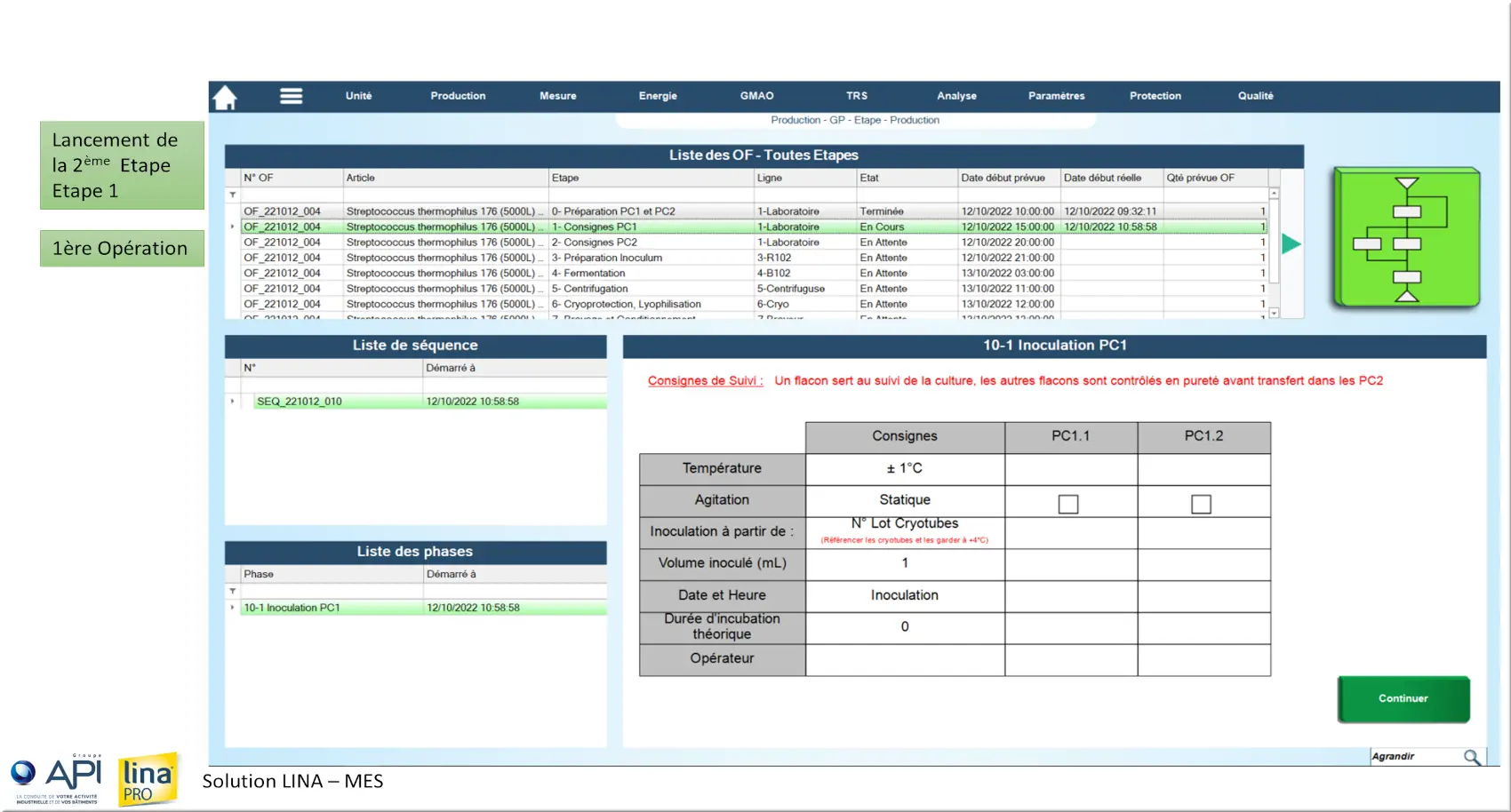Select the 4- Fermentation row
This screenshot has width=1511, height=812.
click(754, 273)
